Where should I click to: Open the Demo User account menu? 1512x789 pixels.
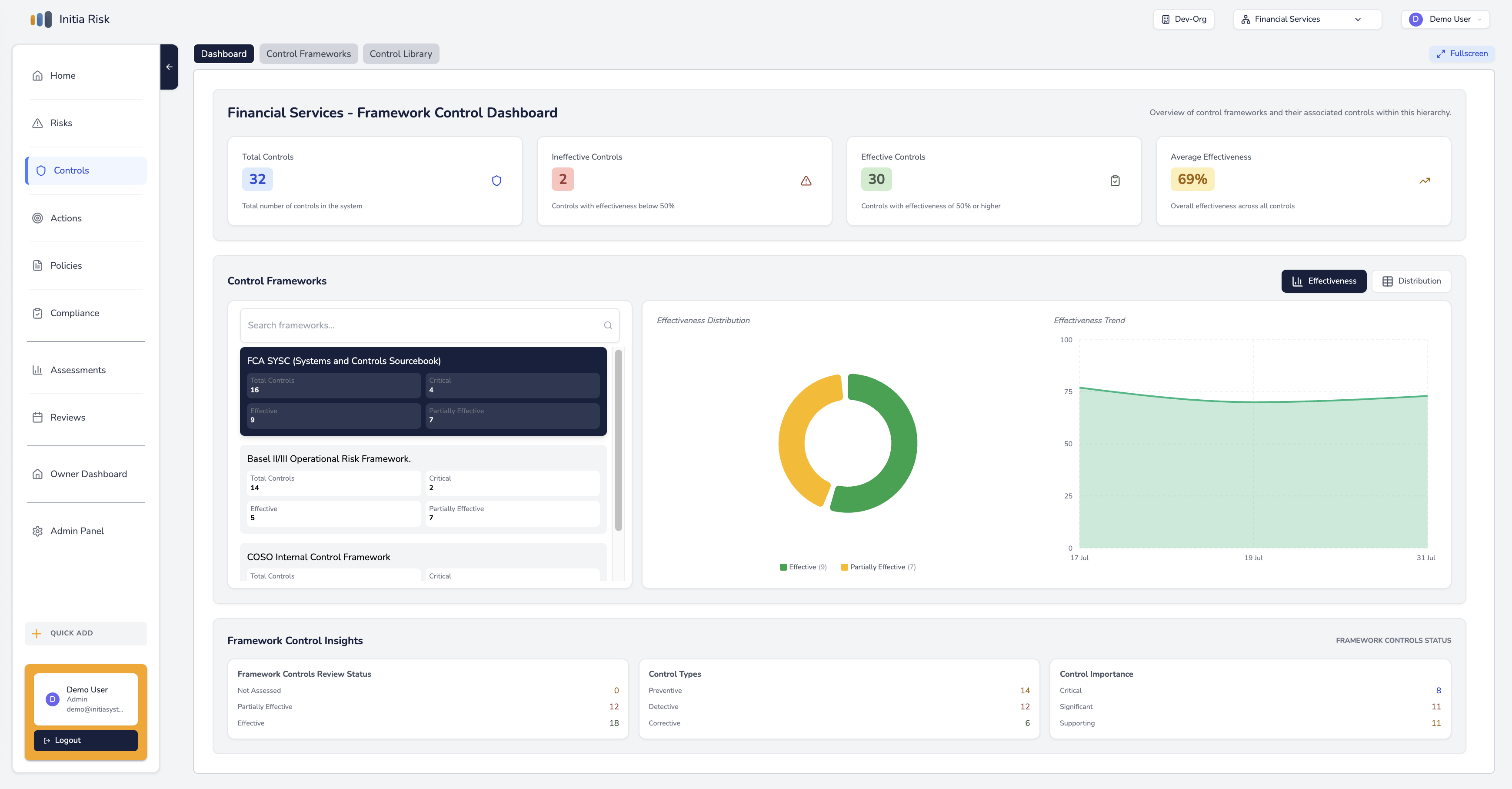pos(1445,20)
